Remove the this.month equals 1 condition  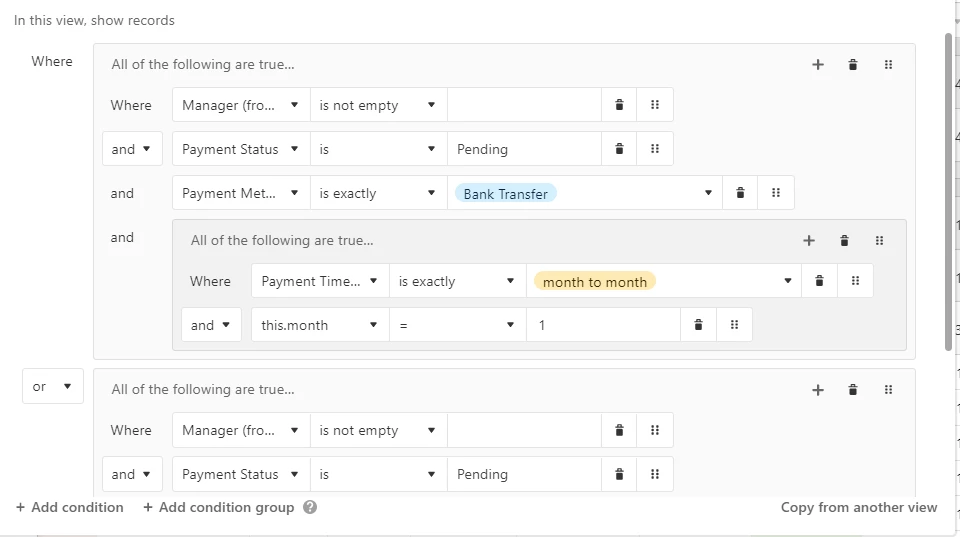[698, 325]
